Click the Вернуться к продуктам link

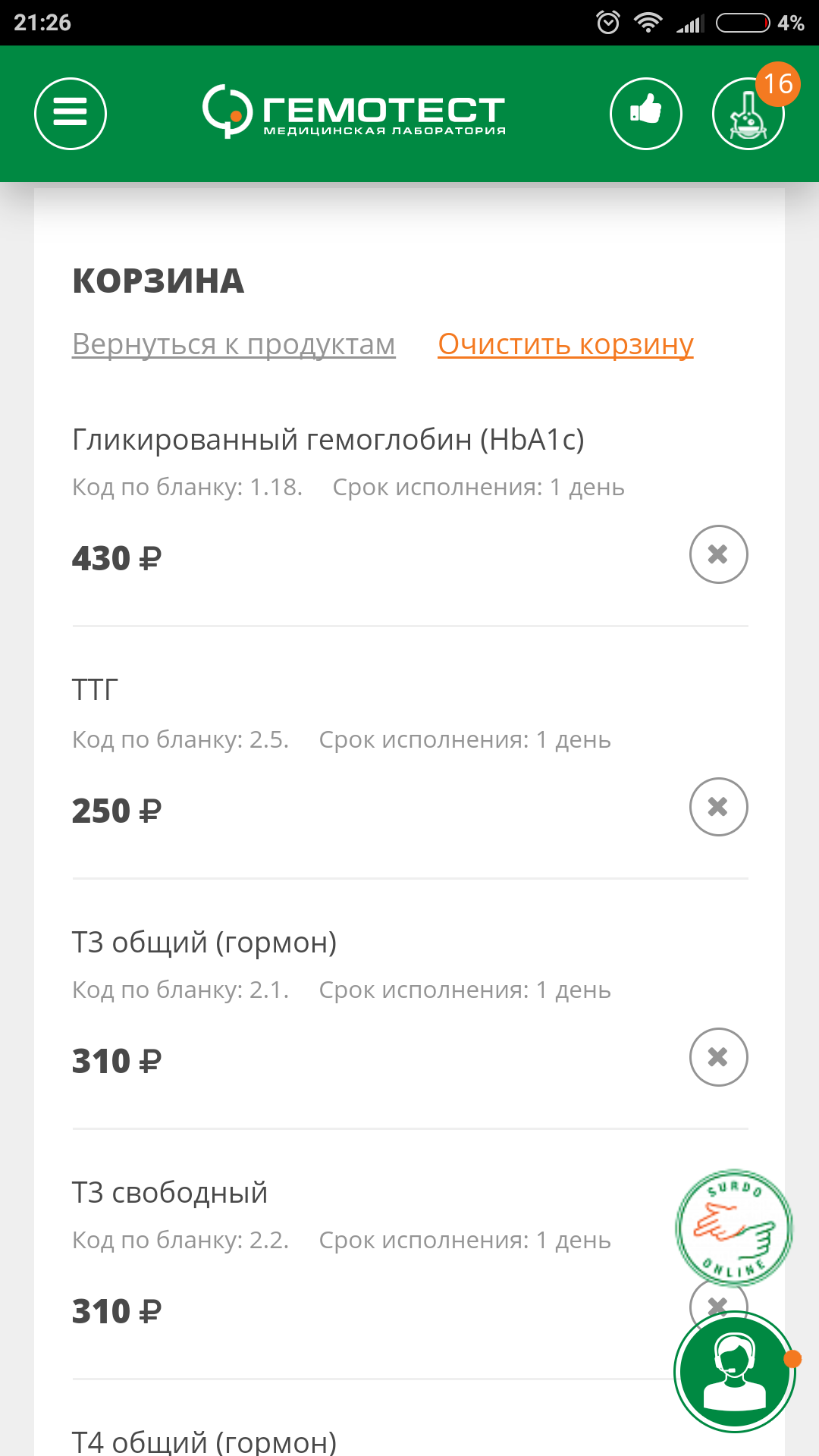tap(234, 344)
